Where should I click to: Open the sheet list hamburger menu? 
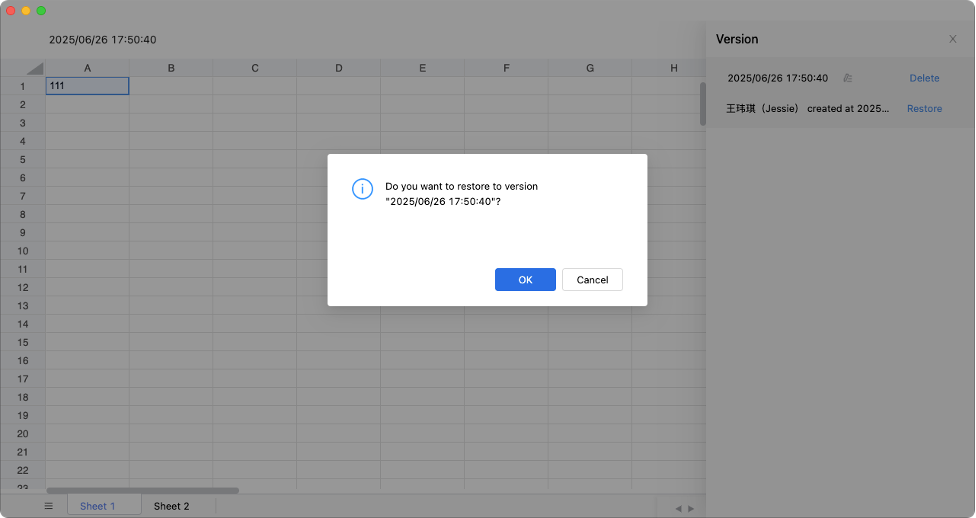pyautogui.click(x=48, y=506)
